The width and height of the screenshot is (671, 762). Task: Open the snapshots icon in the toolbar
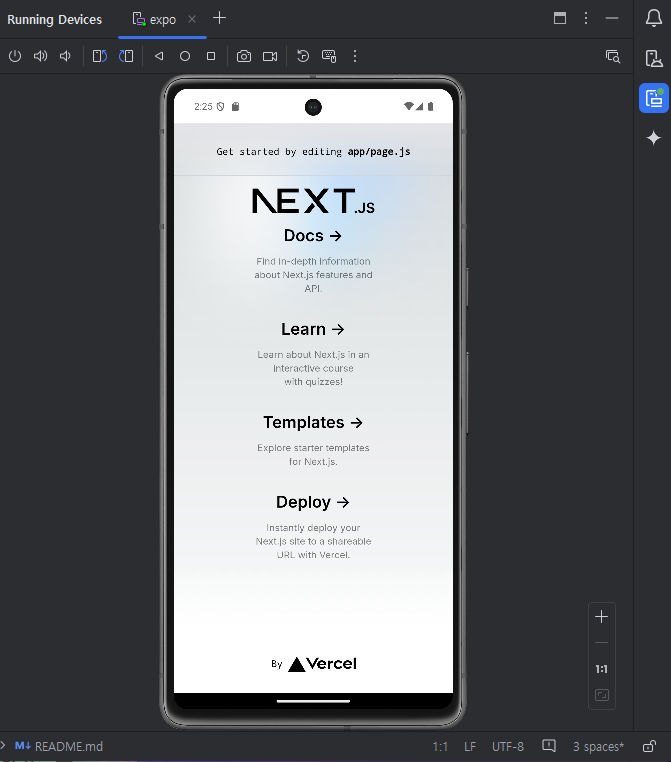(x=303, y=56)
